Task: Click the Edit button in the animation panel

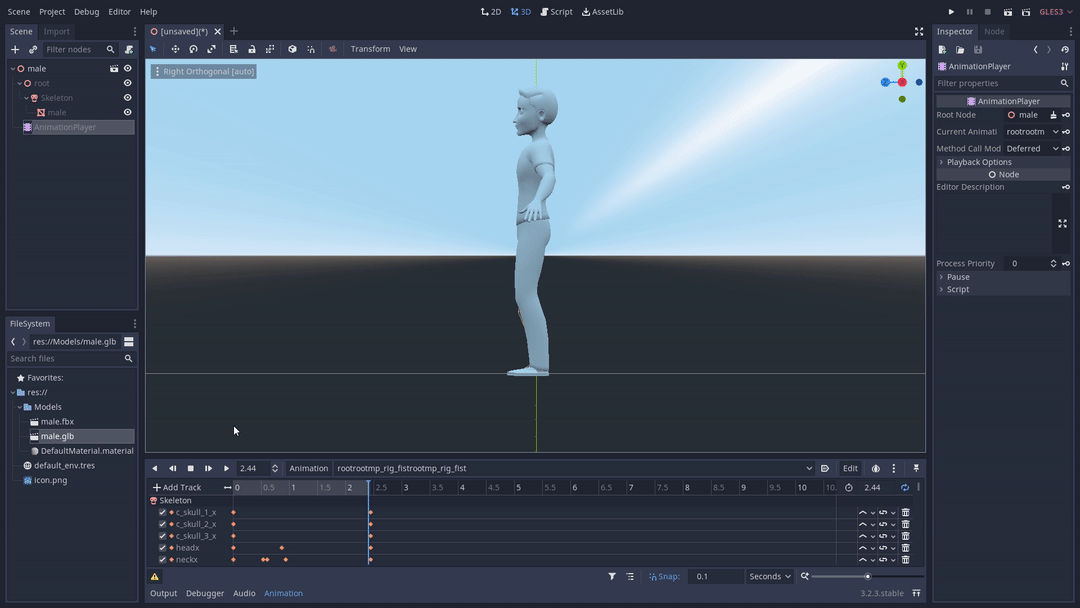Action: click(850, 468)
